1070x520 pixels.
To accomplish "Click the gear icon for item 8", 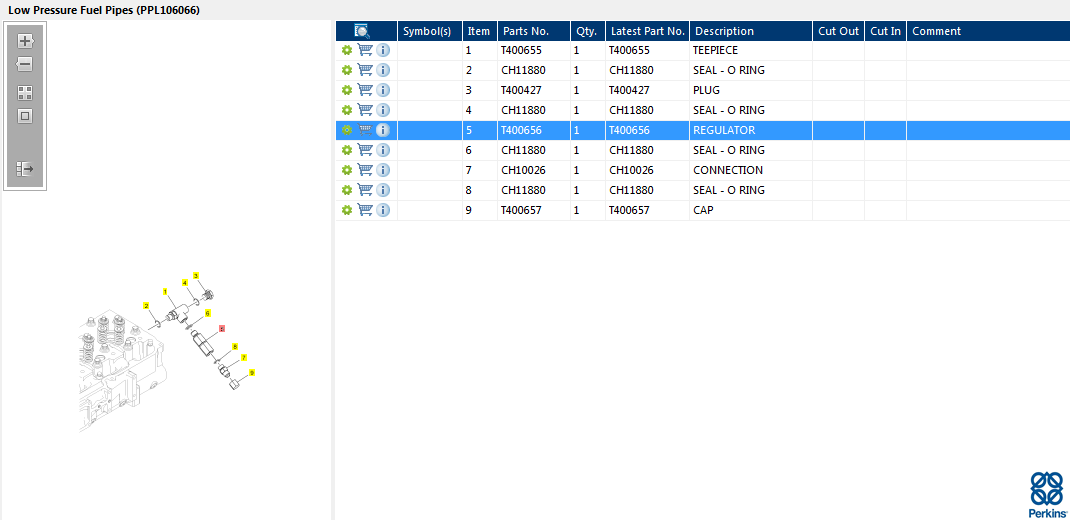I will pos(347,190).
